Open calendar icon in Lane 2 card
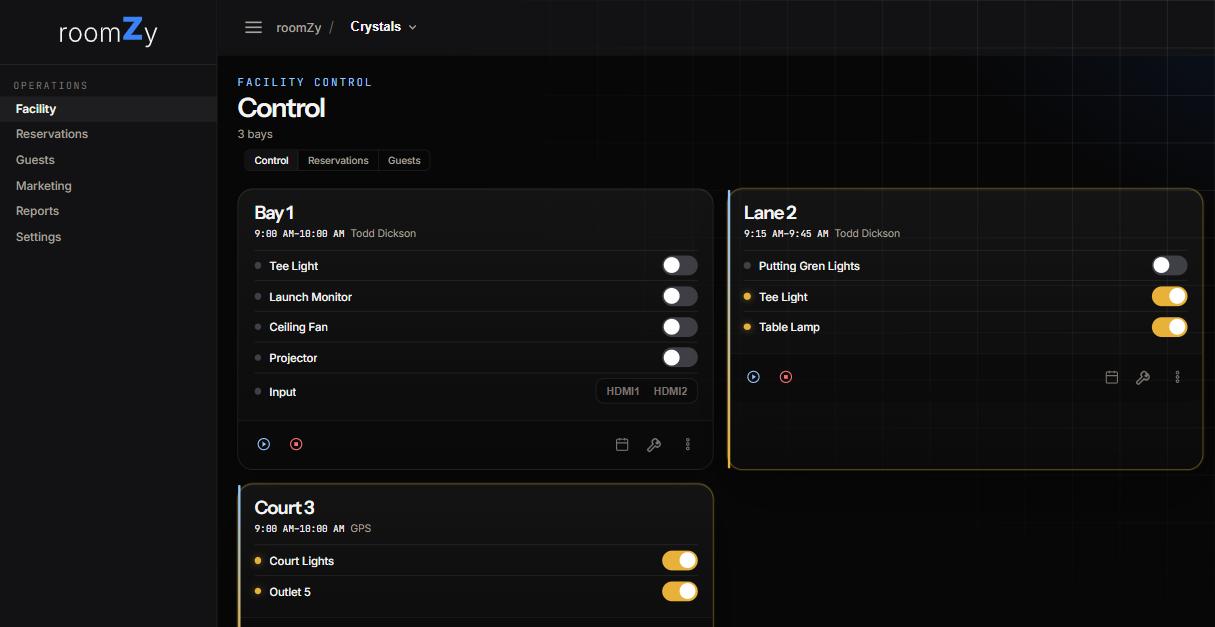This screenshot has width=1215, height=627. click(1112, 378)
